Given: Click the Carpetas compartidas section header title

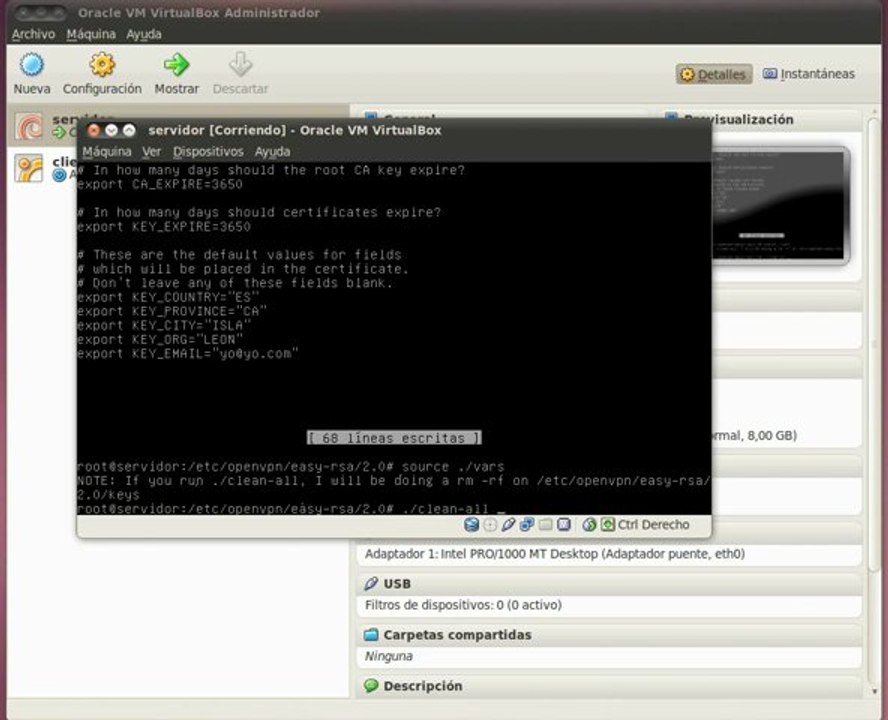Looking at the screenshot, I should [x=458, y=634].
